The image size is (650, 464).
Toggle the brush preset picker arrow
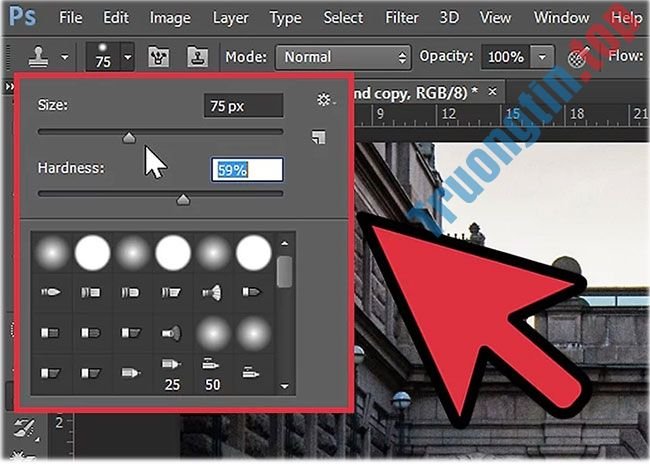[128, 56]
